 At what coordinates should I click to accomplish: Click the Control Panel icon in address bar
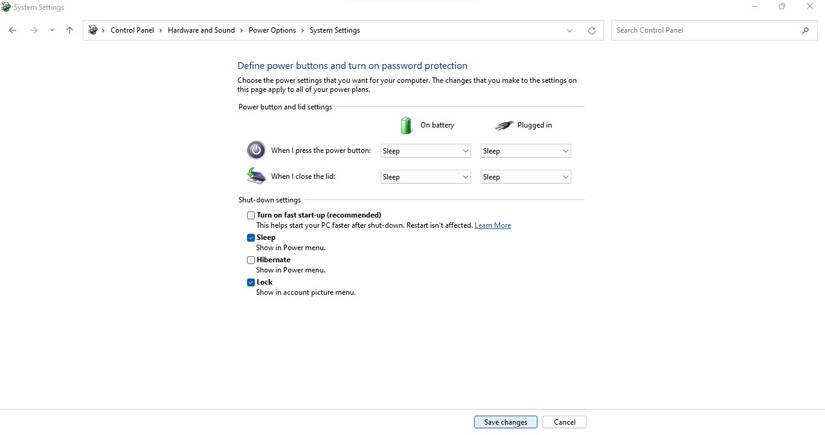tap(93, 30)
